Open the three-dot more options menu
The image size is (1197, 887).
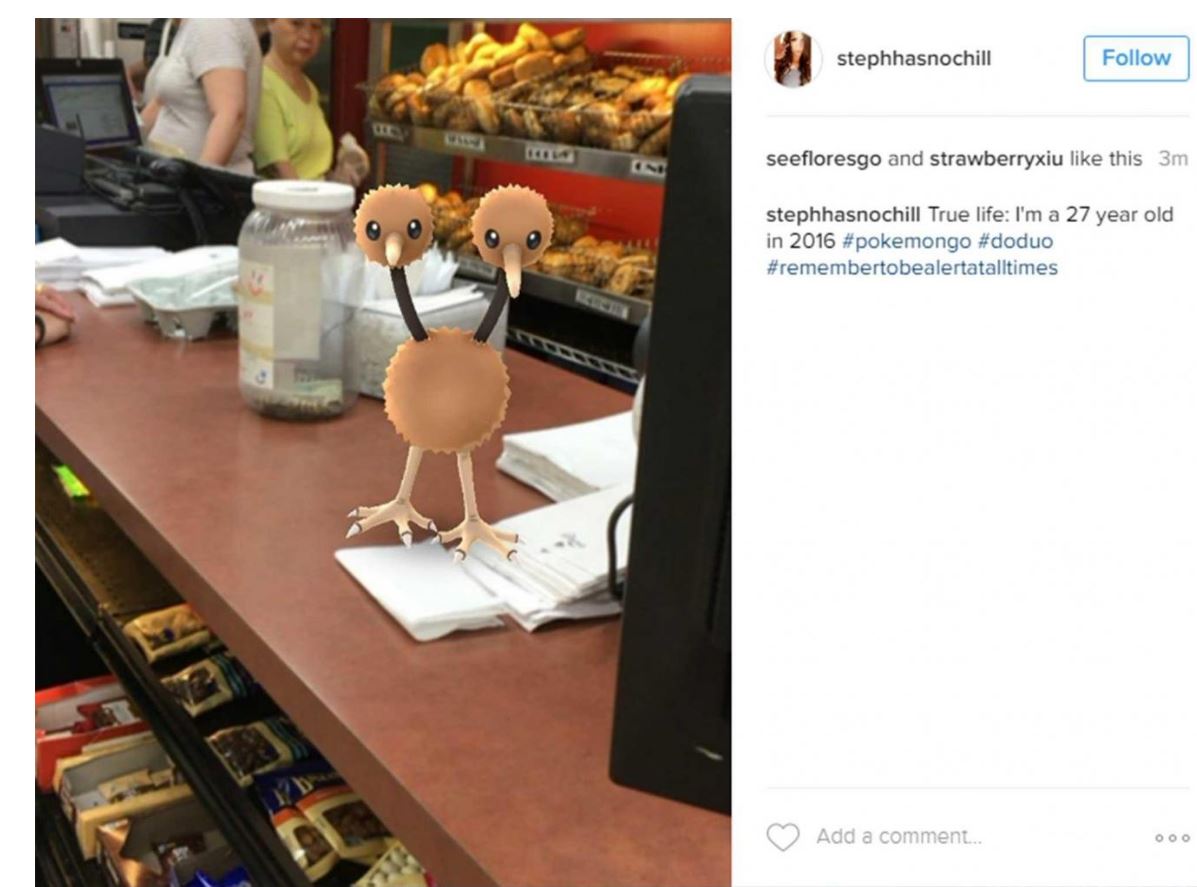tap(1172, 837)
